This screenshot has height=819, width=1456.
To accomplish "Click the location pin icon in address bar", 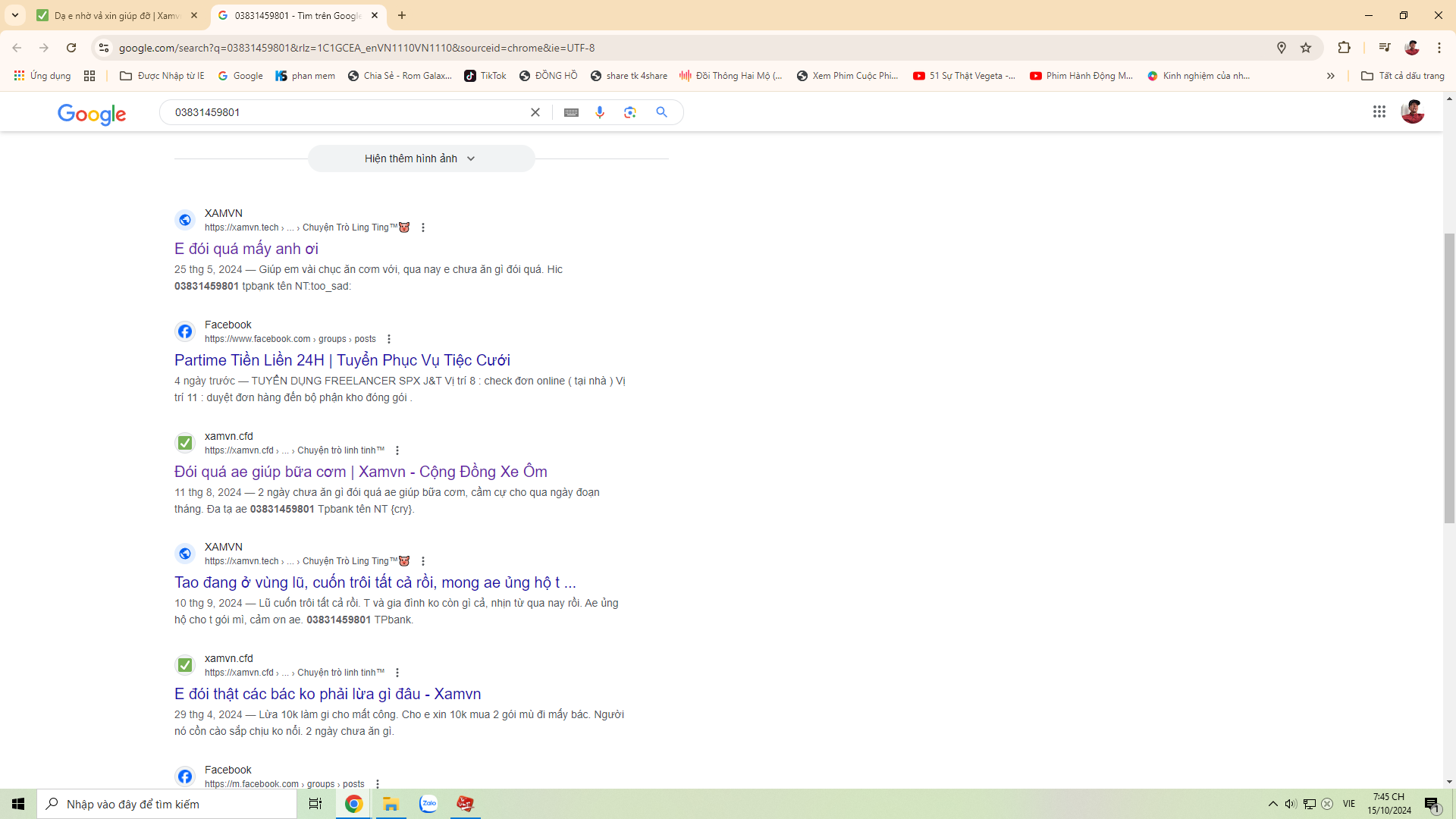I will pyautogui.click(x=1282, y=48).
